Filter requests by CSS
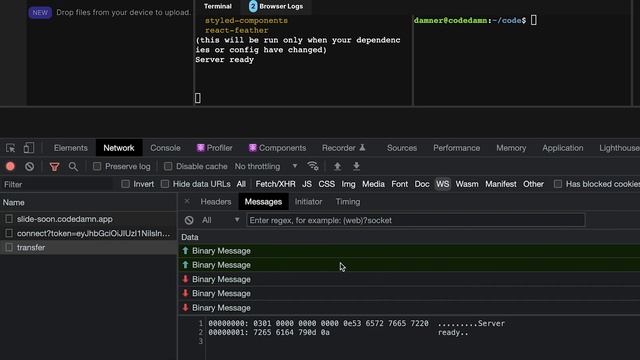 pyautogui.click(x=327, y=184)
